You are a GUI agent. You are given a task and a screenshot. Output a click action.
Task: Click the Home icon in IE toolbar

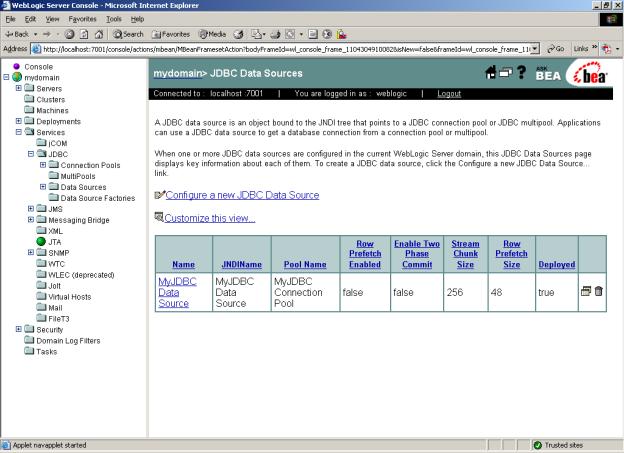[x=99, y=34]
